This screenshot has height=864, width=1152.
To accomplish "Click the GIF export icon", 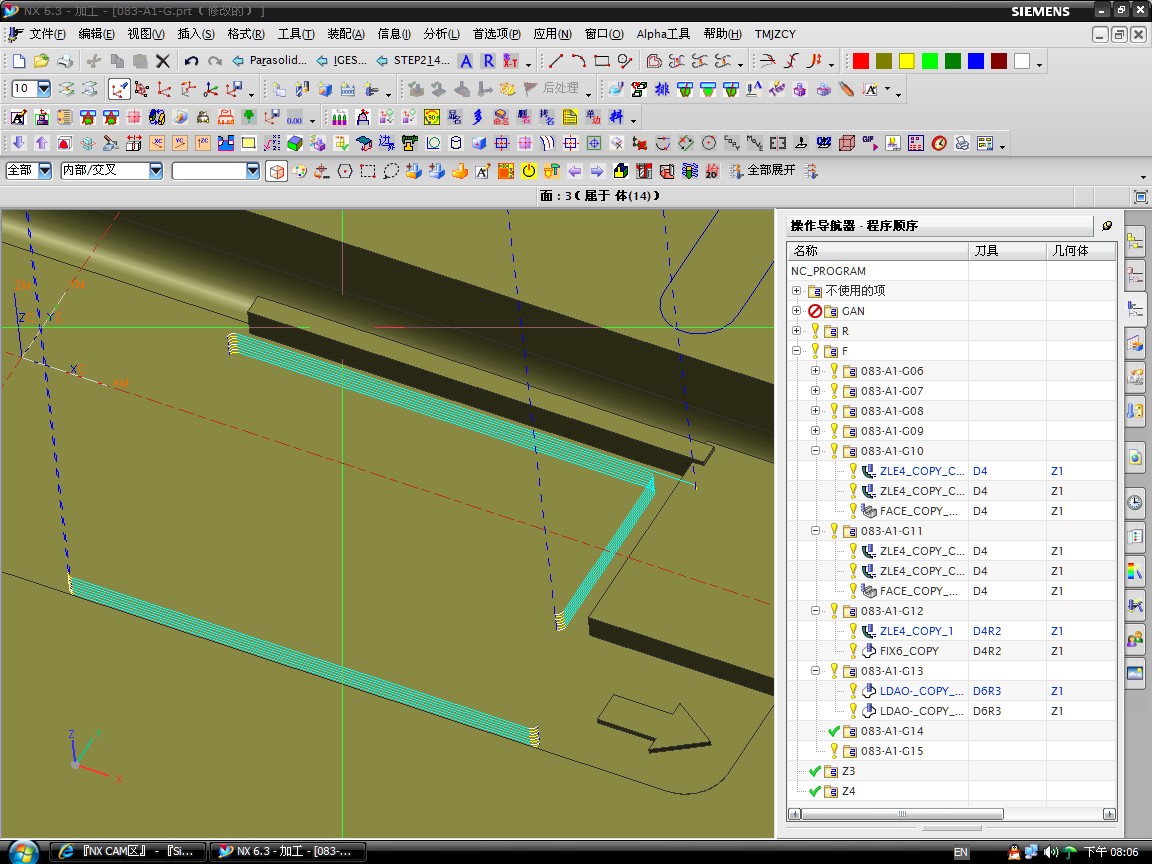I will click(868, 143).
